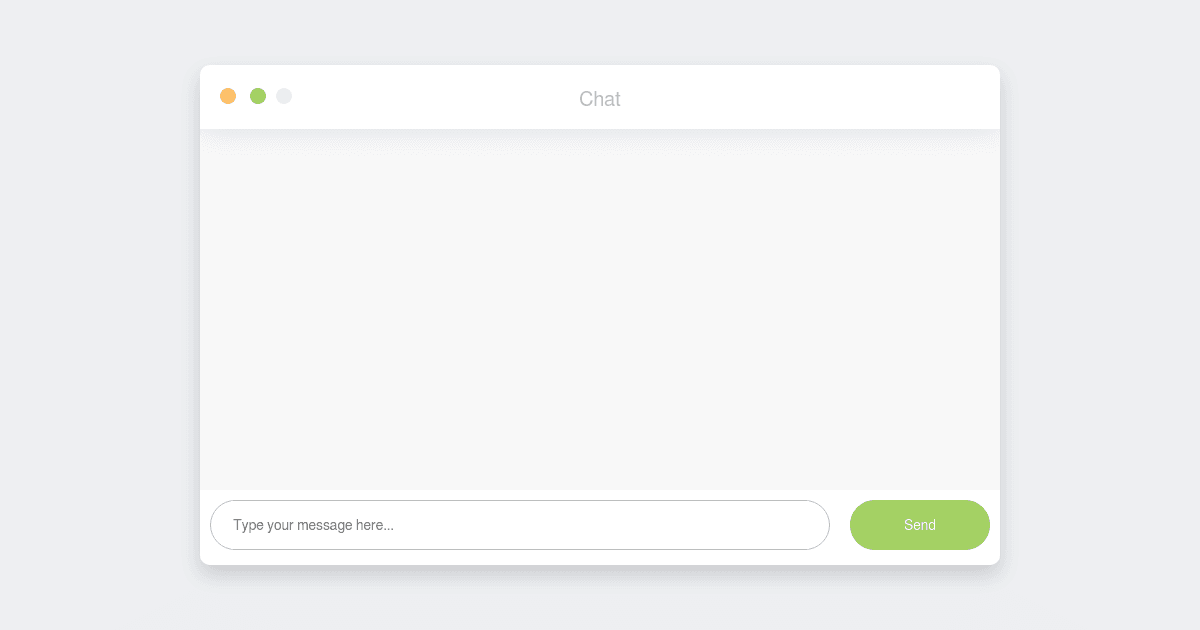Click the message input placeholder text
The height and width of the screenshot is (630, 1200).
tap(312, 524)
